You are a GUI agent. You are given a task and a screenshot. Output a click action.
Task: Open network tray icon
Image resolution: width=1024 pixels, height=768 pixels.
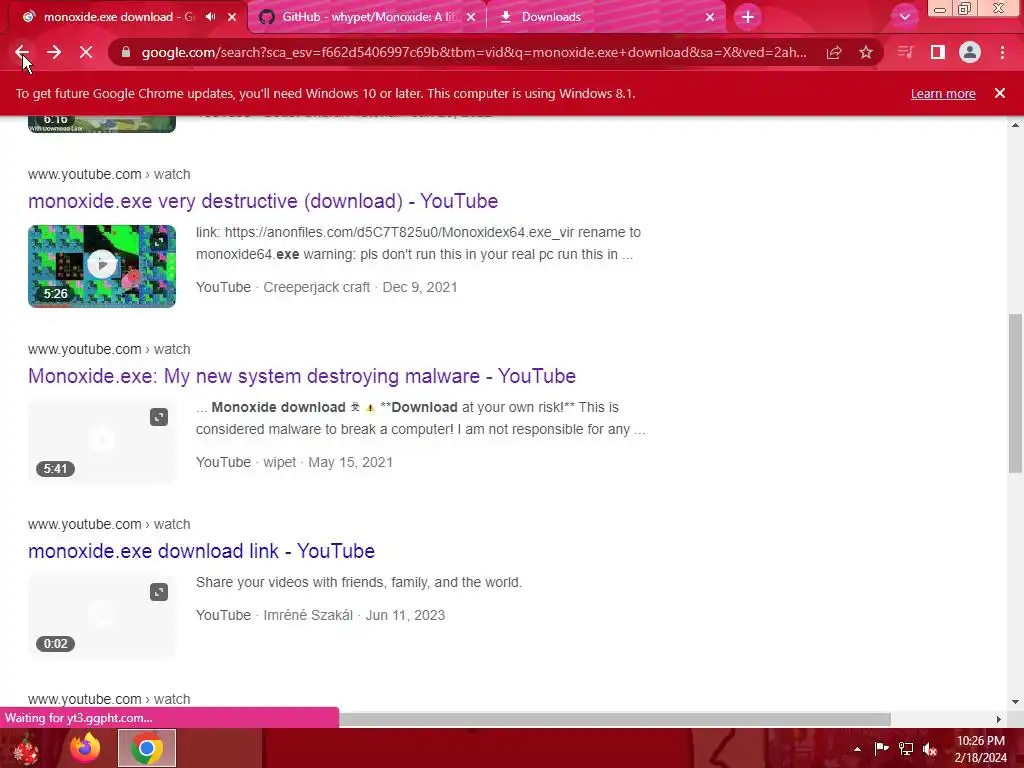[906, 748]
